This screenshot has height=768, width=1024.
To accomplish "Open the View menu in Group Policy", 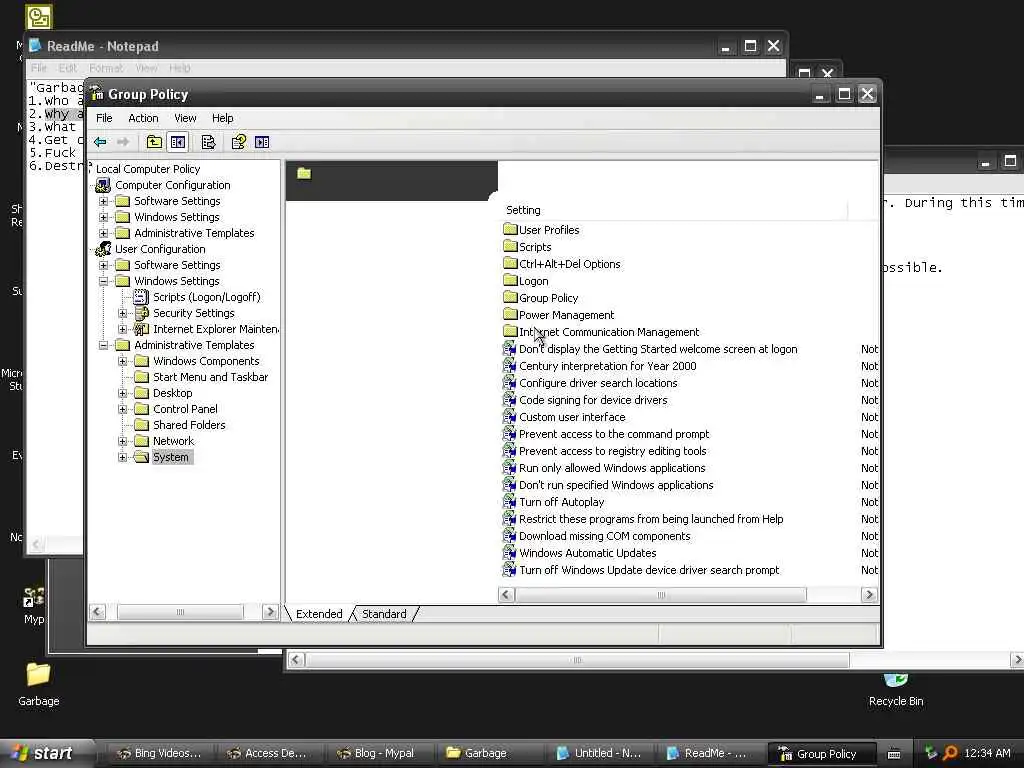I will tap(185, 118).
